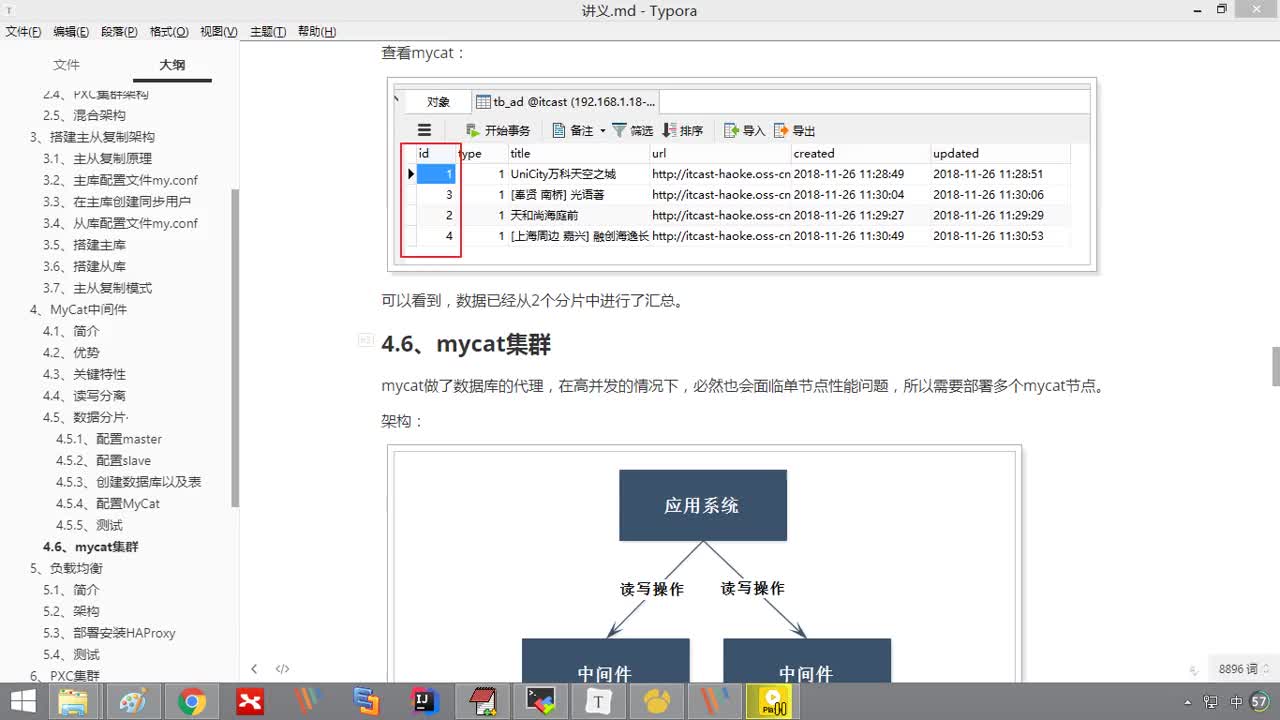1280x720 pixels.
Task: Toggle source code mode icon
Action: [x=282, y=669]
